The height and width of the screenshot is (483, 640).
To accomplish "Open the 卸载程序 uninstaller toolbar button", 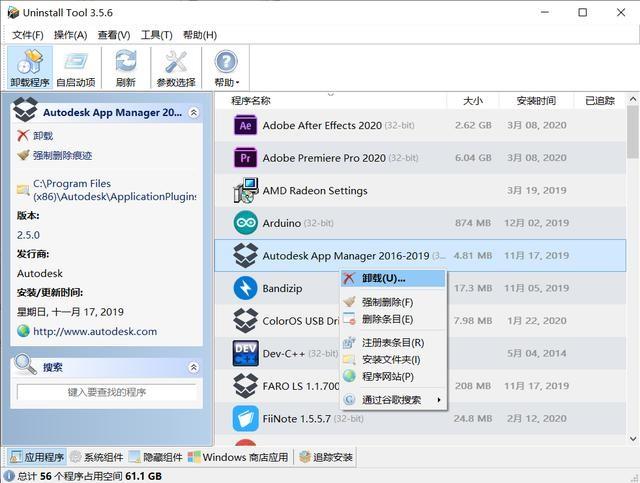I will tap(30, 67).
